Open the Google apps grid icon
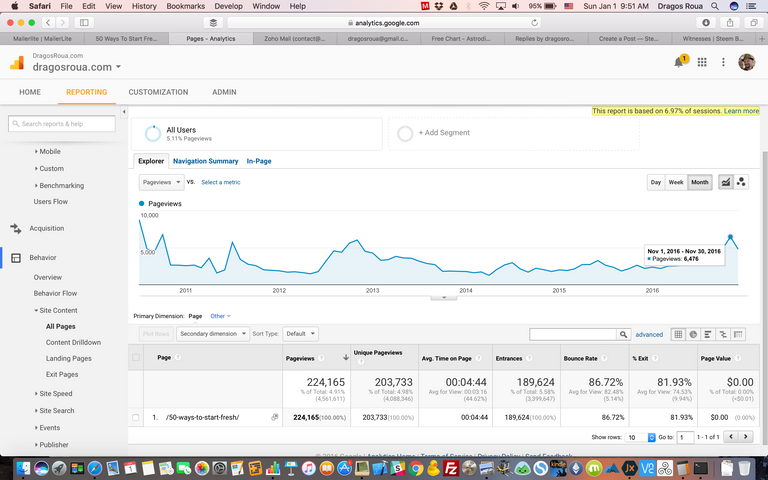The image size is (768, 480). pyautogui.click(x=702, y=62)
